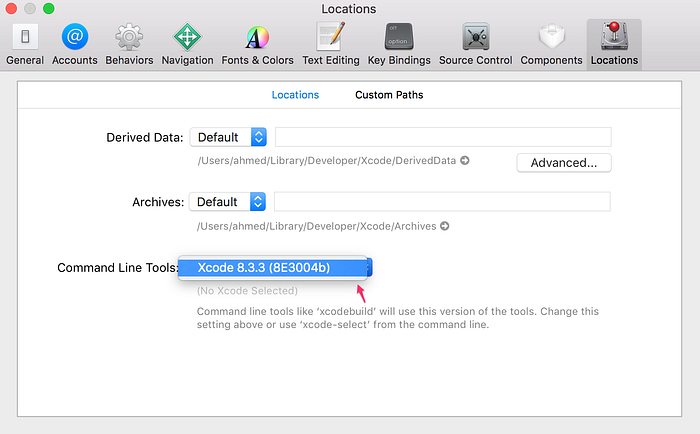Viewport: 700px width, 434px height.
Task: Close the Locations window
Action: click(11, 8)
